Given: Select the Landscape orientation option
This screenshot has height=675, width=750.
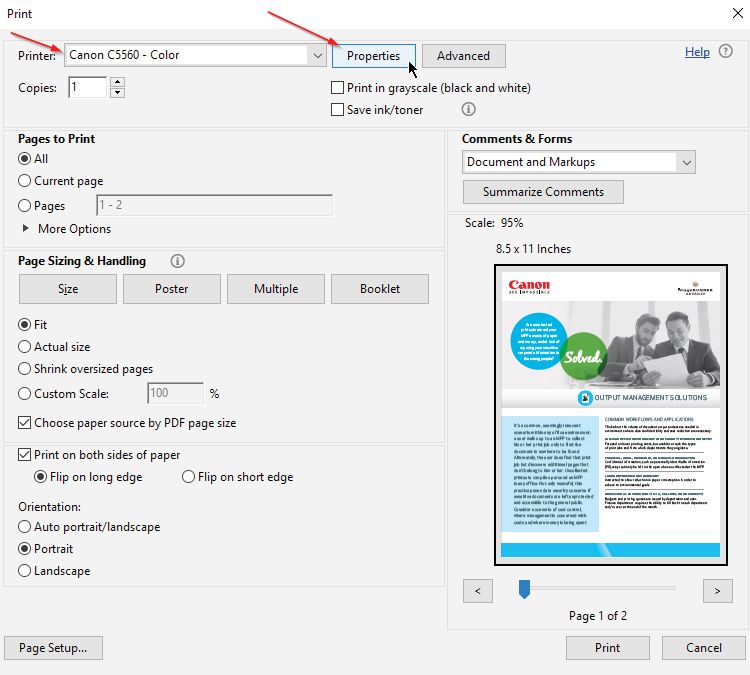Looking at the screenshot, I should coord(25,571).
